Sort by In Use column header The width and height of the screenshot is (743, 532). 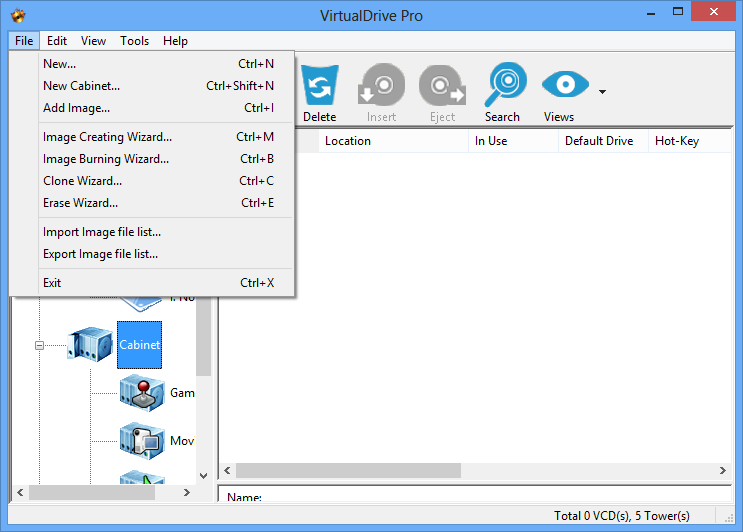(514, 141)
